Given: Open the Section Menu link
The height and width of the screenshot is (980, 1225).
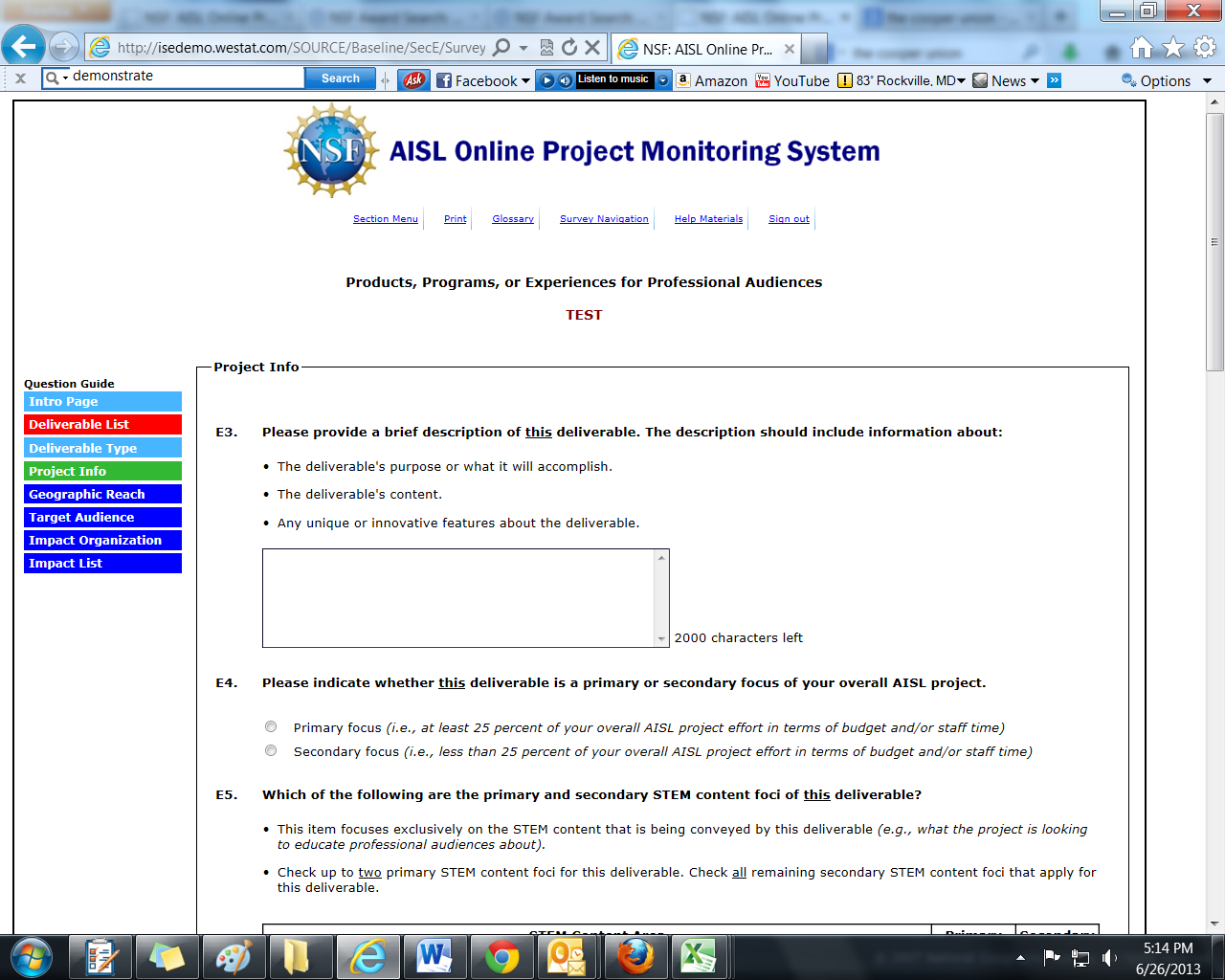Looking at the screenshot, I should click(x=386, y=219).
